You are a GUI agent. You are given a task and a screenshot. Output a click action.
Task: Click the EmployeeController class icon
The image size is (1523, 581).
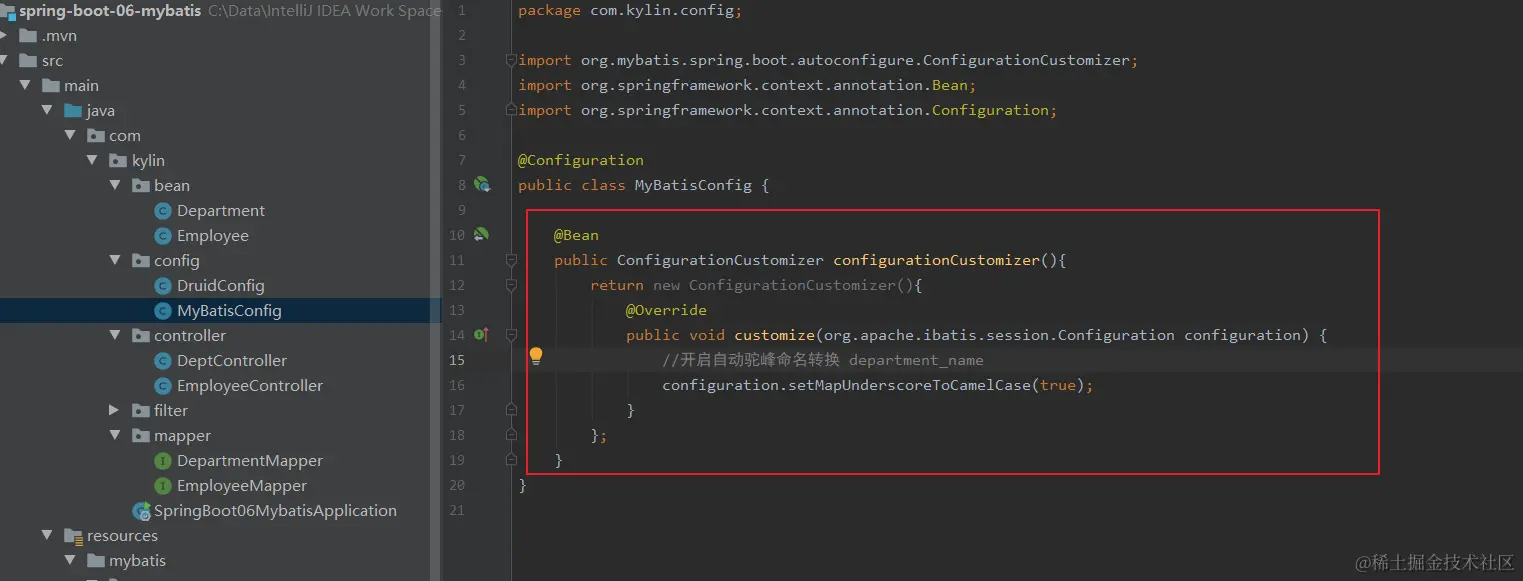(162, 385)
